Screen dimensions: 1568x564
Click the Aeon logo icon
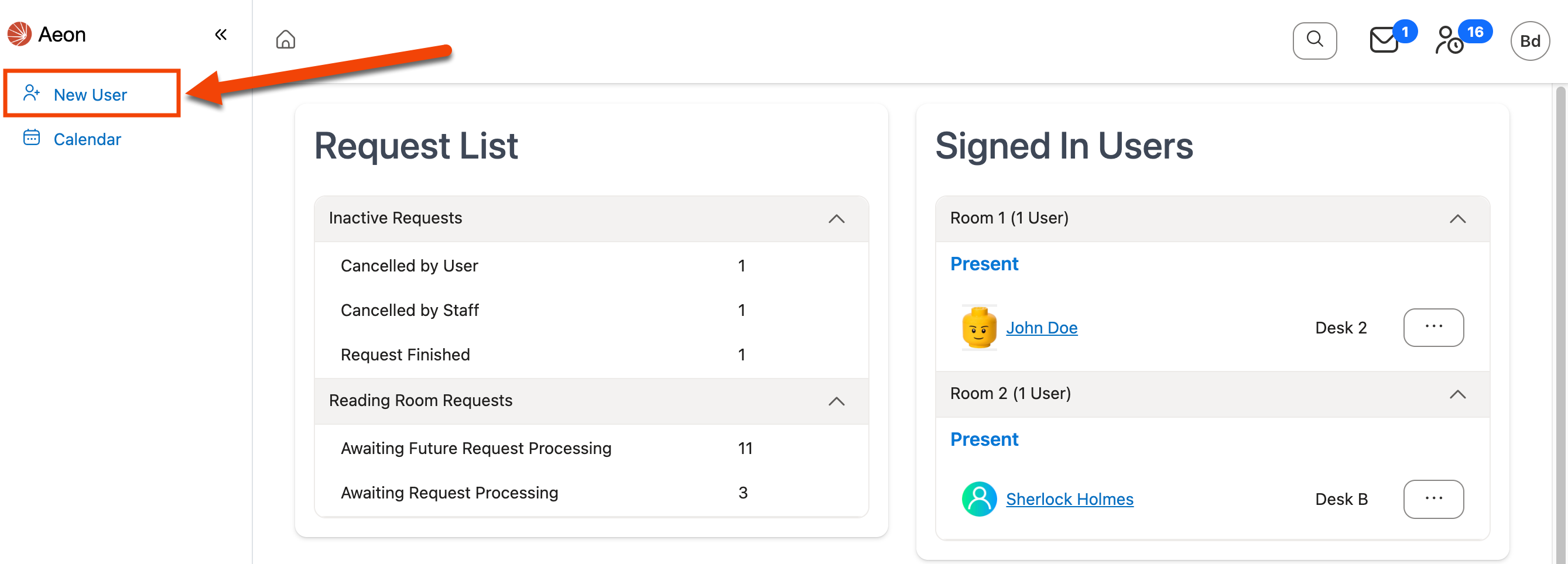point(19,34)
